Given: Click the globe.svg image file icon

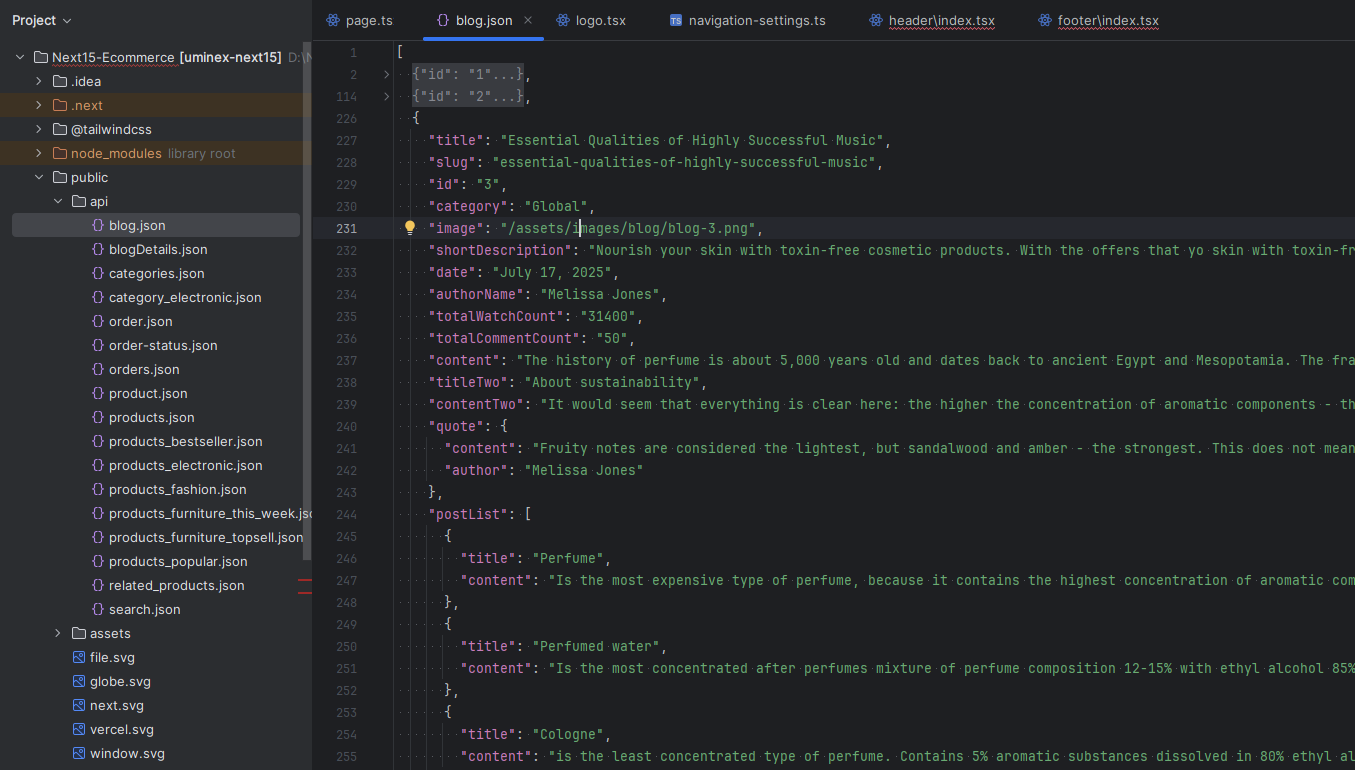Looking at the screenshot, I should pos(79,682).
